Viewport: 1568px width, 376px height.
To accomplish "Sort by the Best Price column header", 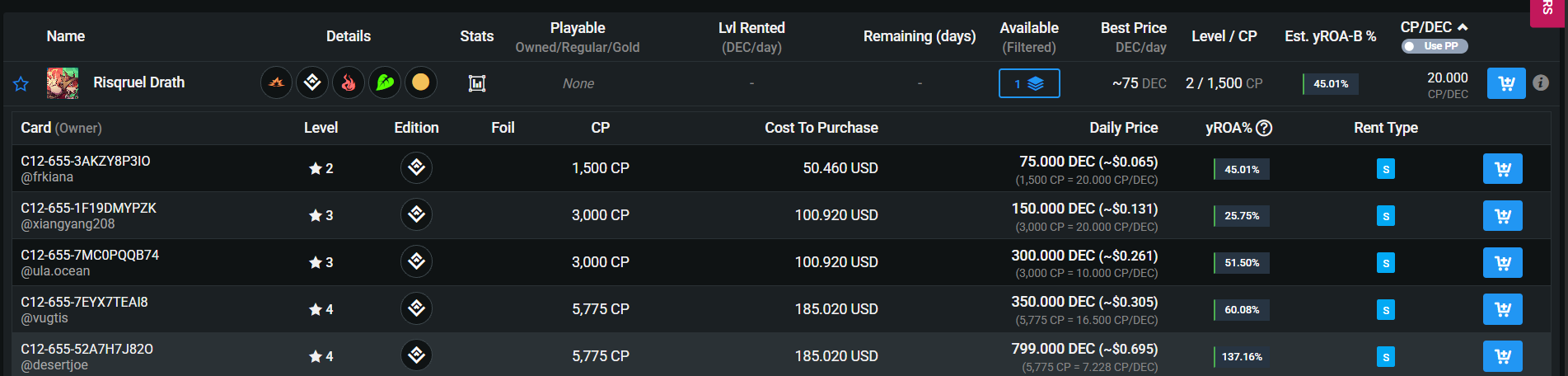I will pyautogui.click(x=1133, y=28).
